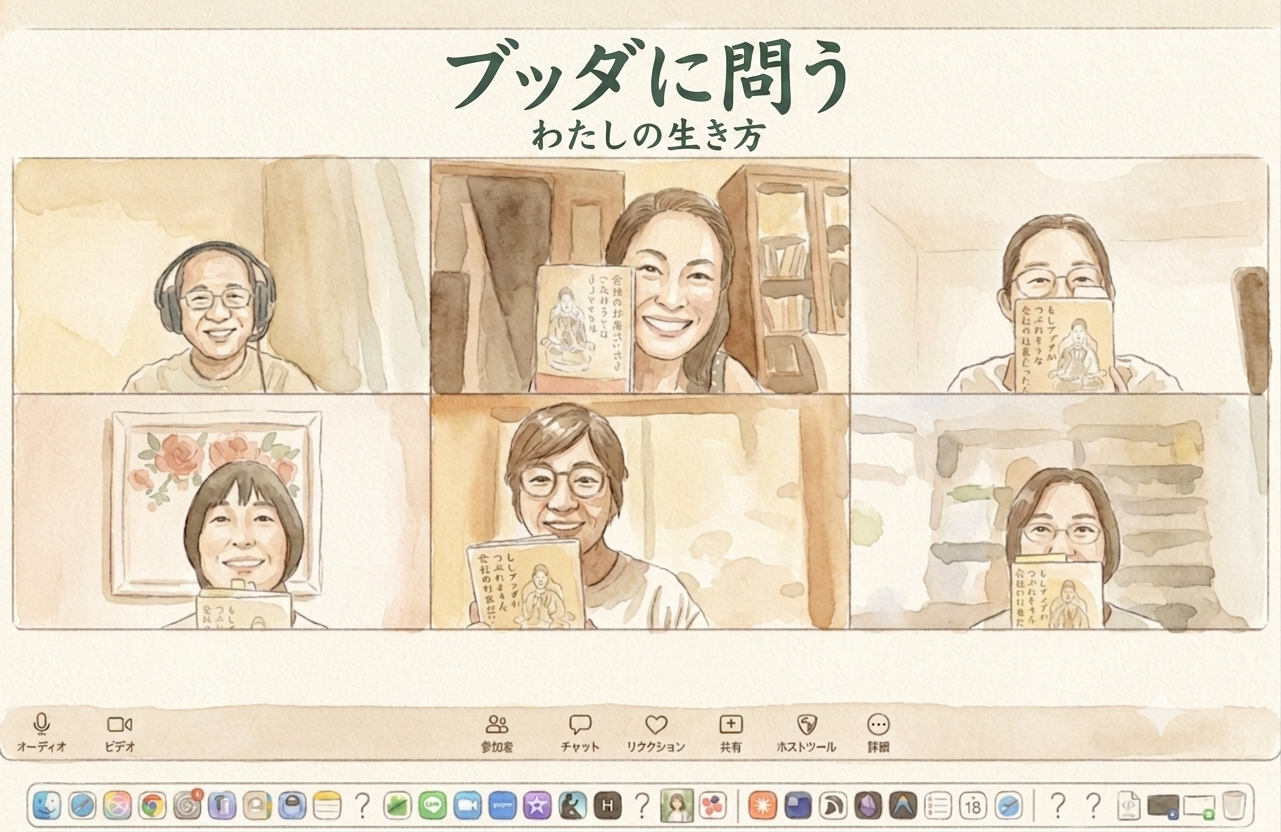
Task: Switch to Zoom camera icon in dock
Action: coord(467,805)
